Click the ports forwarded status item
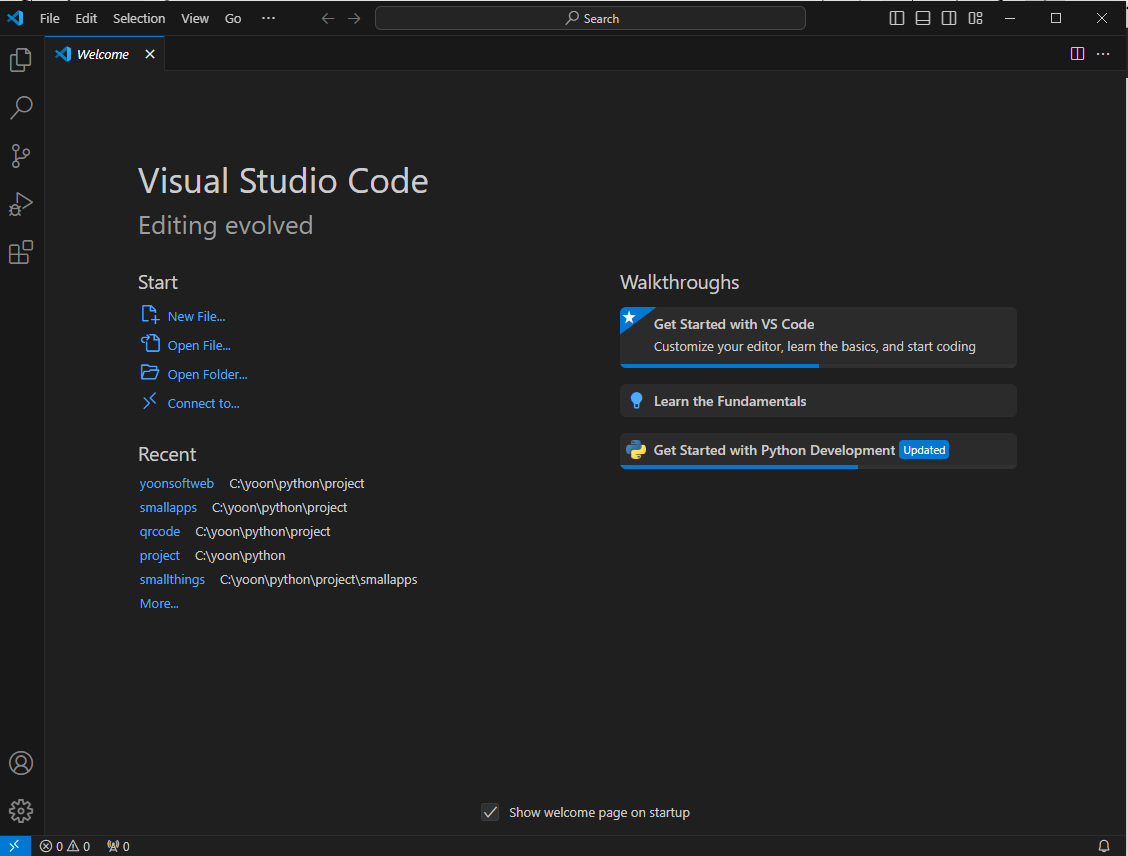The width and height of the screenshot is (1128, 856). pos(118,847)
